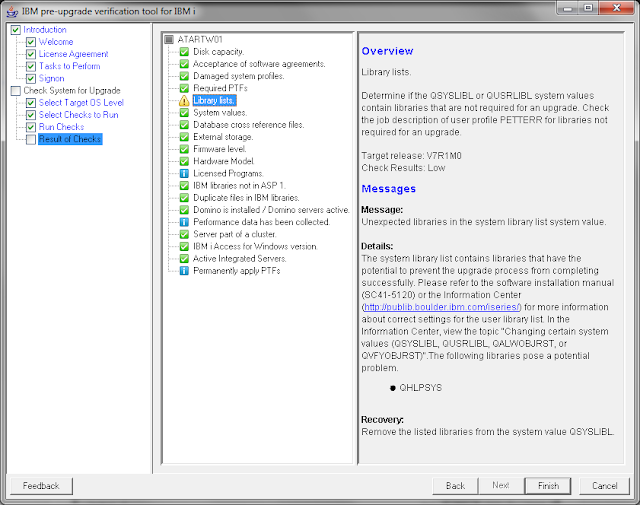Select the Disk capacity result row
The height and width of the screenshot is (505, 640).
[218, 52]
